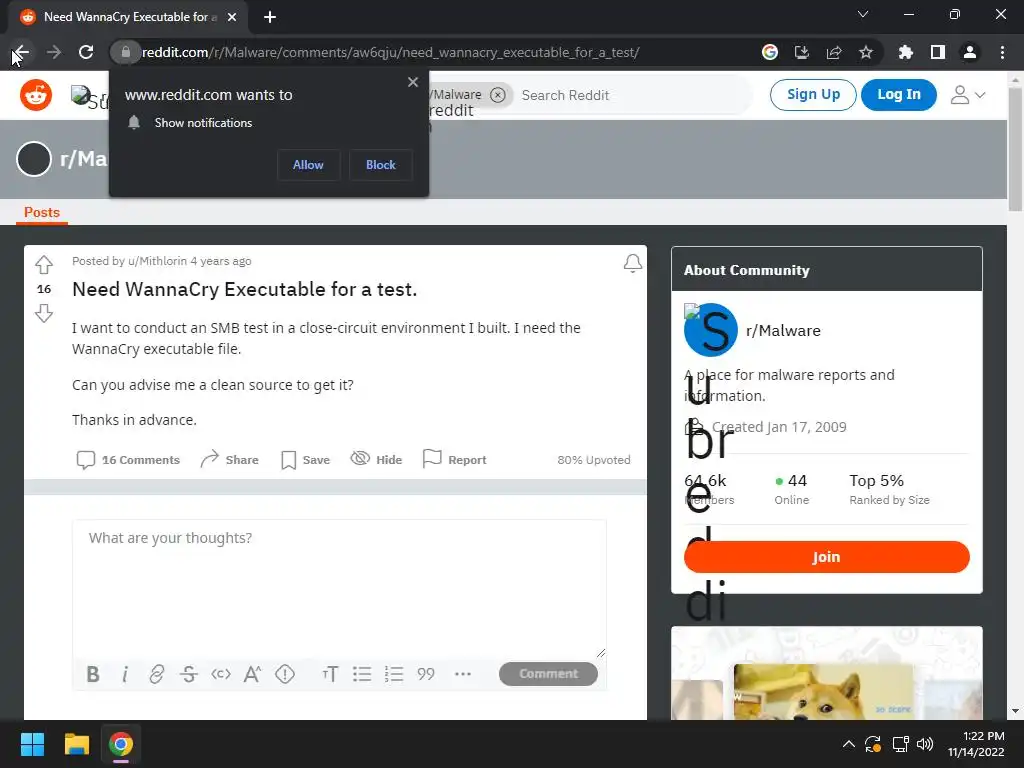
Task: Toggle italic formatting in comment editor
Action: click(x=125, y=674)
